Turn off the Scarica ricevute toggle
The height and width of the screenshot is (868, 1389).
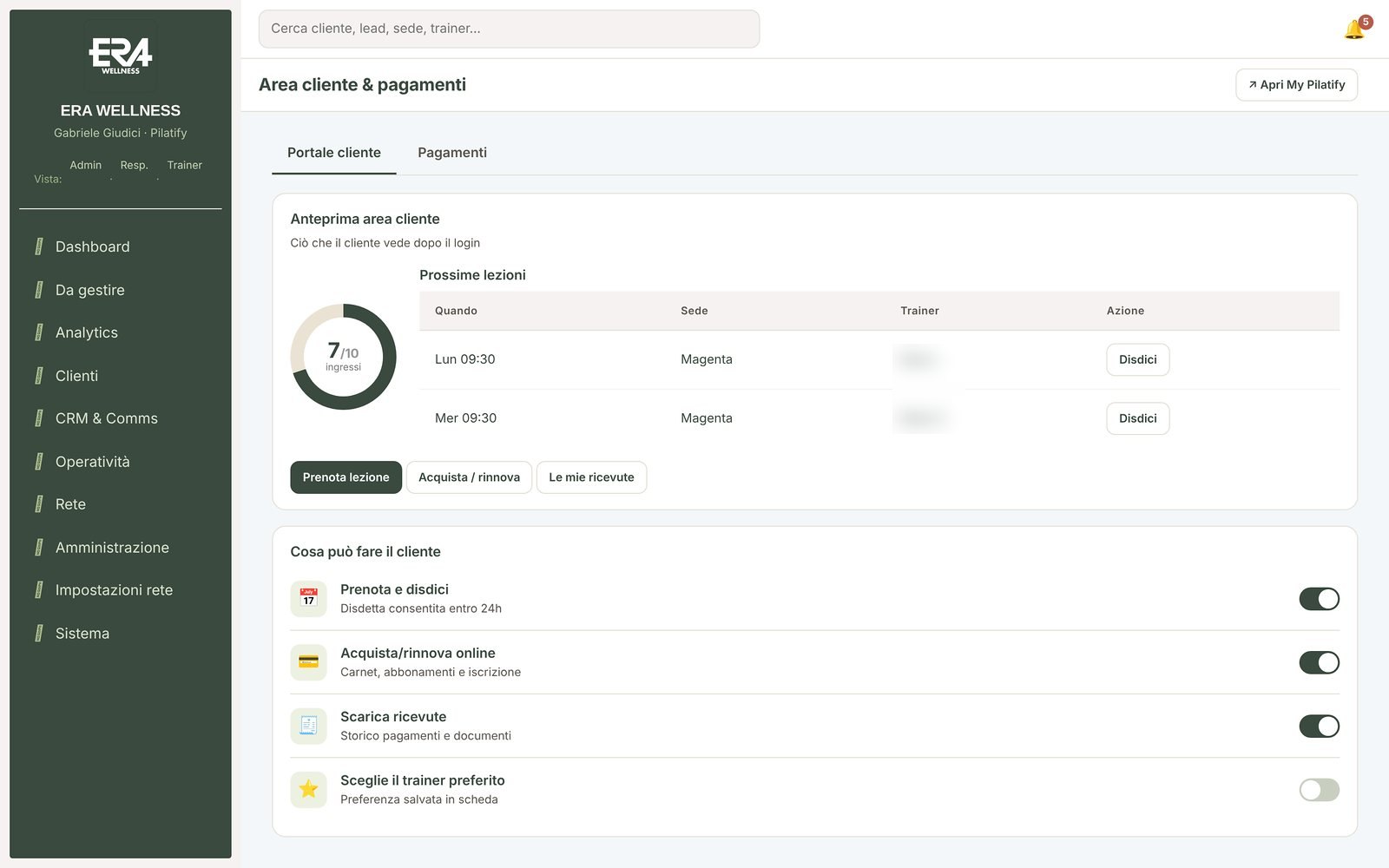click(x=1319, y=726)
